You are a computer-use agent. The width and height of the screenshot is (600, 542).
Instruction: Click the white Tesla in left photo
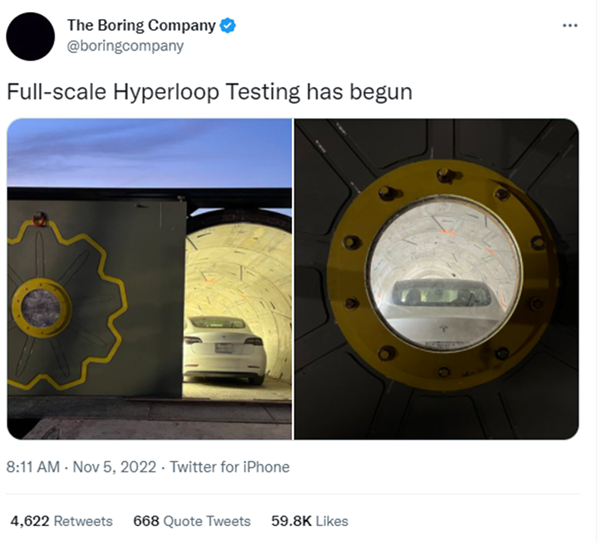(224, 349)
